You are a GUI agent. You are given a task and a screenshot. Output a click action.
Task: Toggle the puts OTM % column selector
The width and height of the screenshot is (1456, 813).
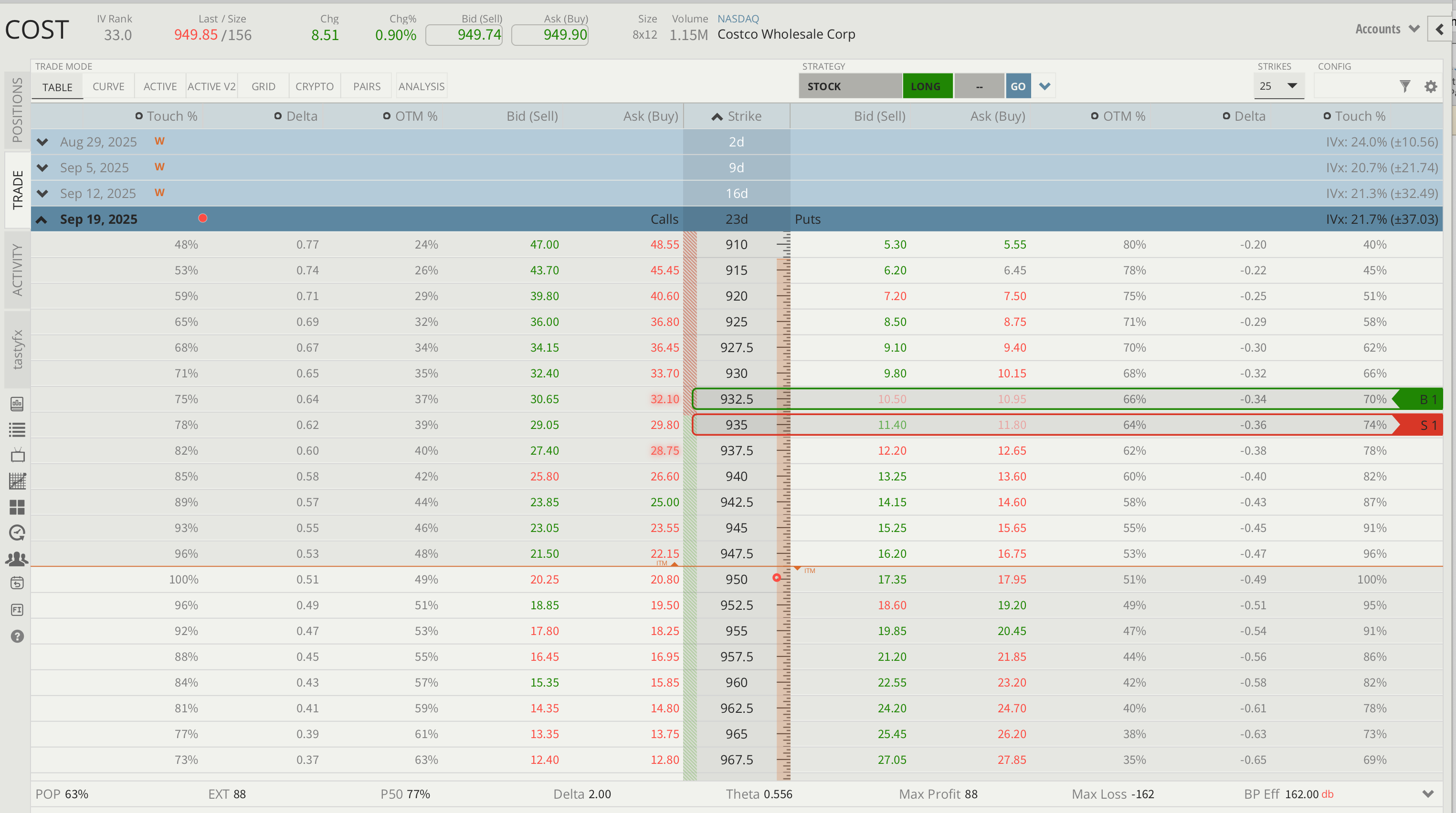1095,116
